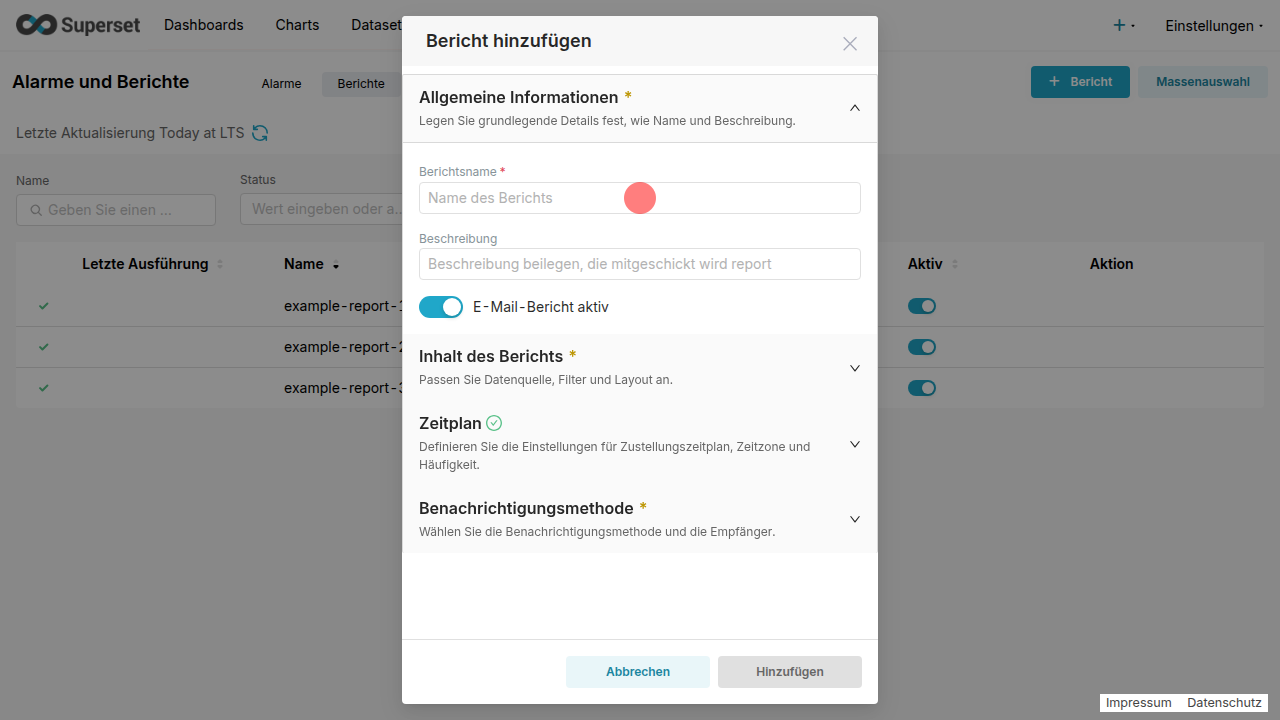
Task: Open the Einstellungen menu
Action: click(1214, 25)
